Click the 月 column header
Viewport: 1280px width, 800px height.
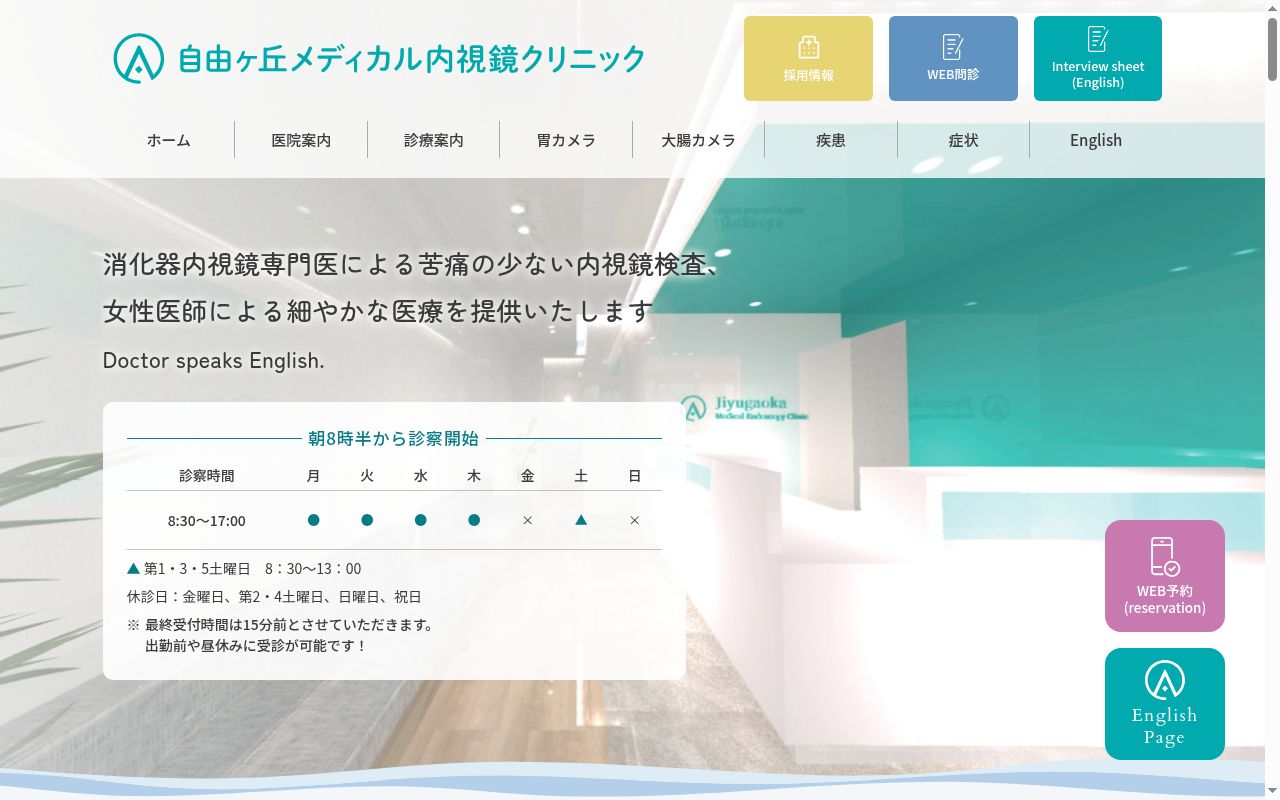pos(313,476)
